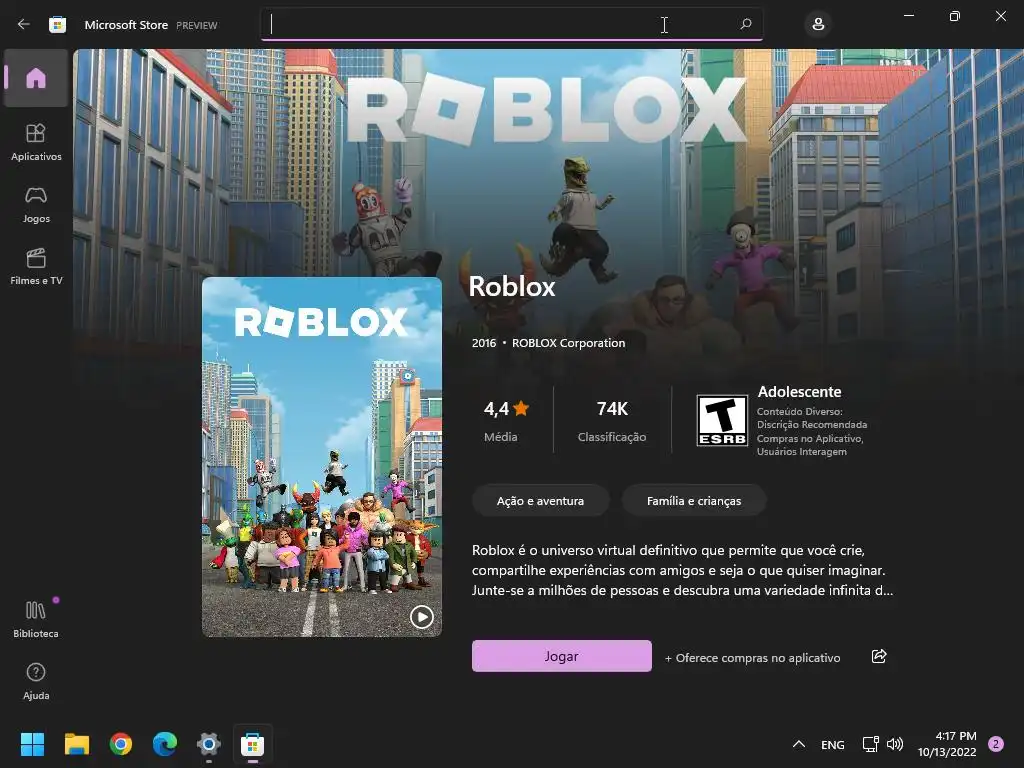Click the Roblox poster thumbnail
This screenshot has width=1024, height=768.
(x=322, y=456)
